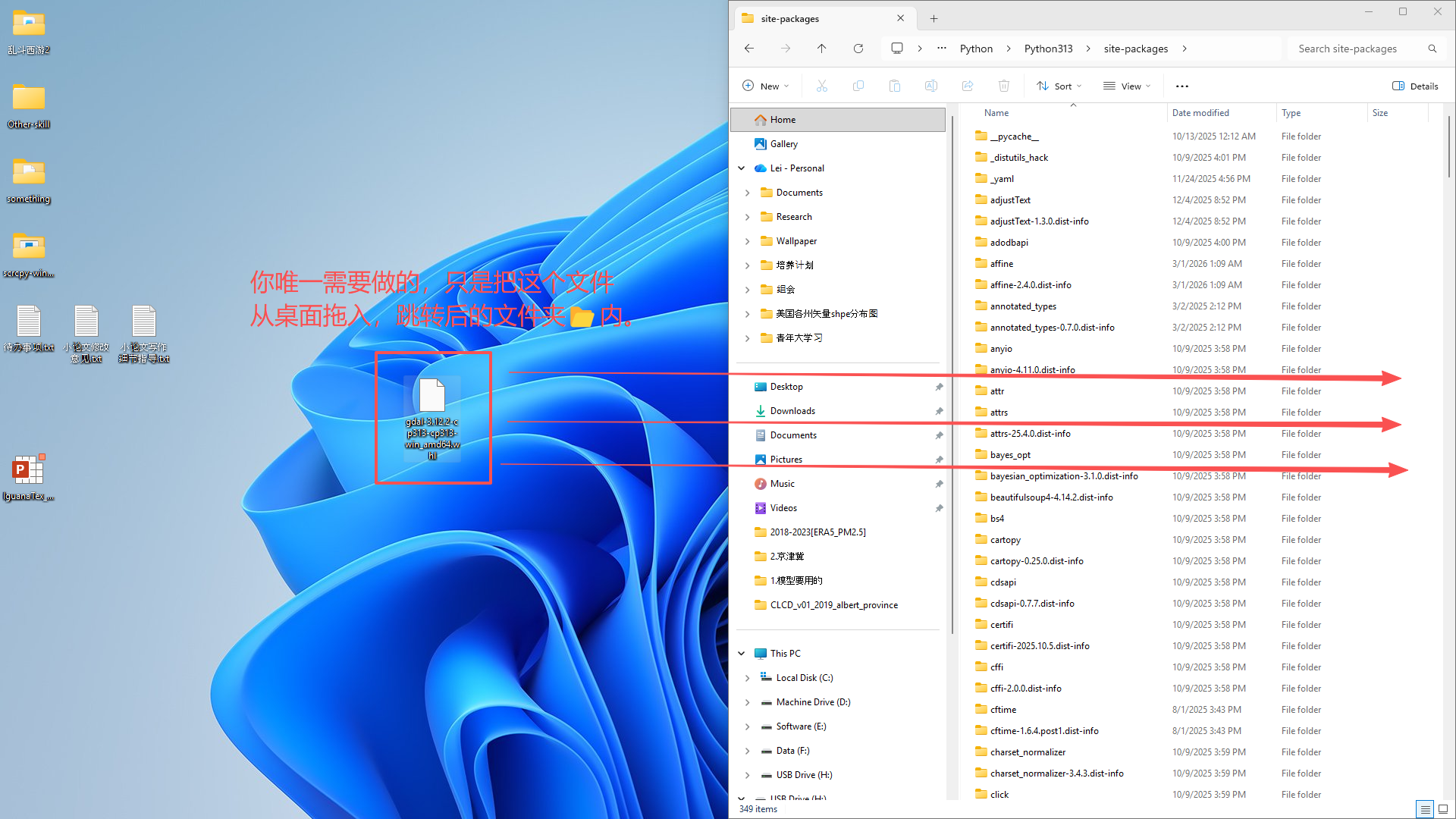The height and width of the screenshot is (819, 1456).
Task: Click the Refresh button
Action: pos(858,49)
